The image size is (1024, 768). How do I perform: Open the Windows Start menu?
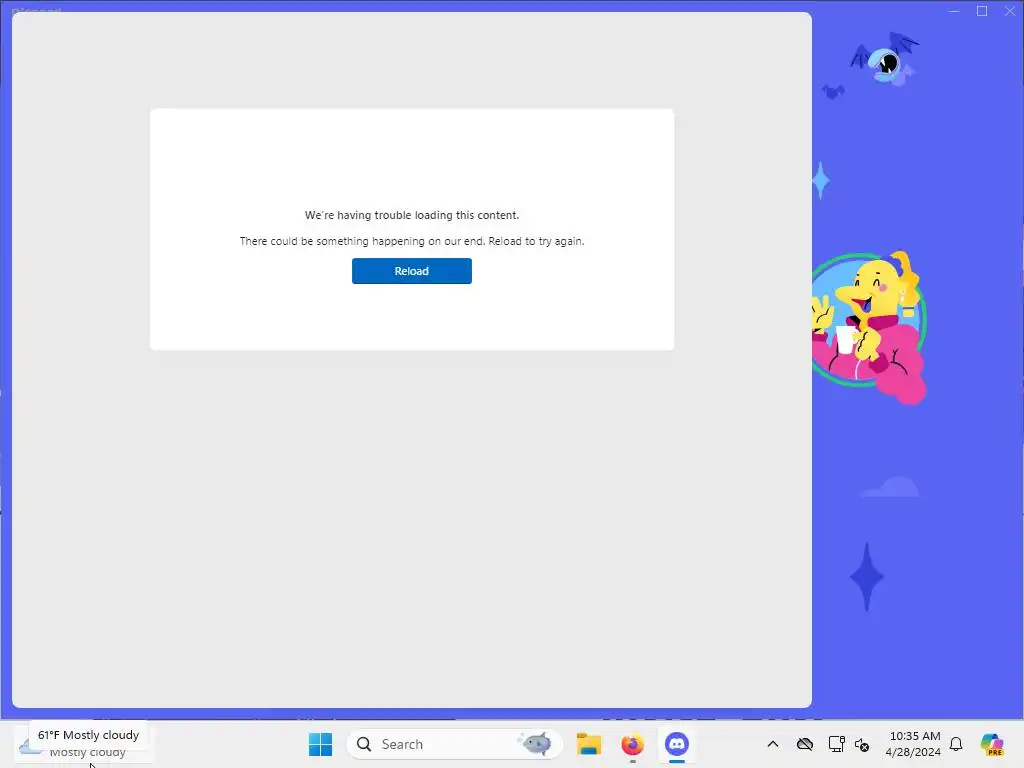click(320, 744)
